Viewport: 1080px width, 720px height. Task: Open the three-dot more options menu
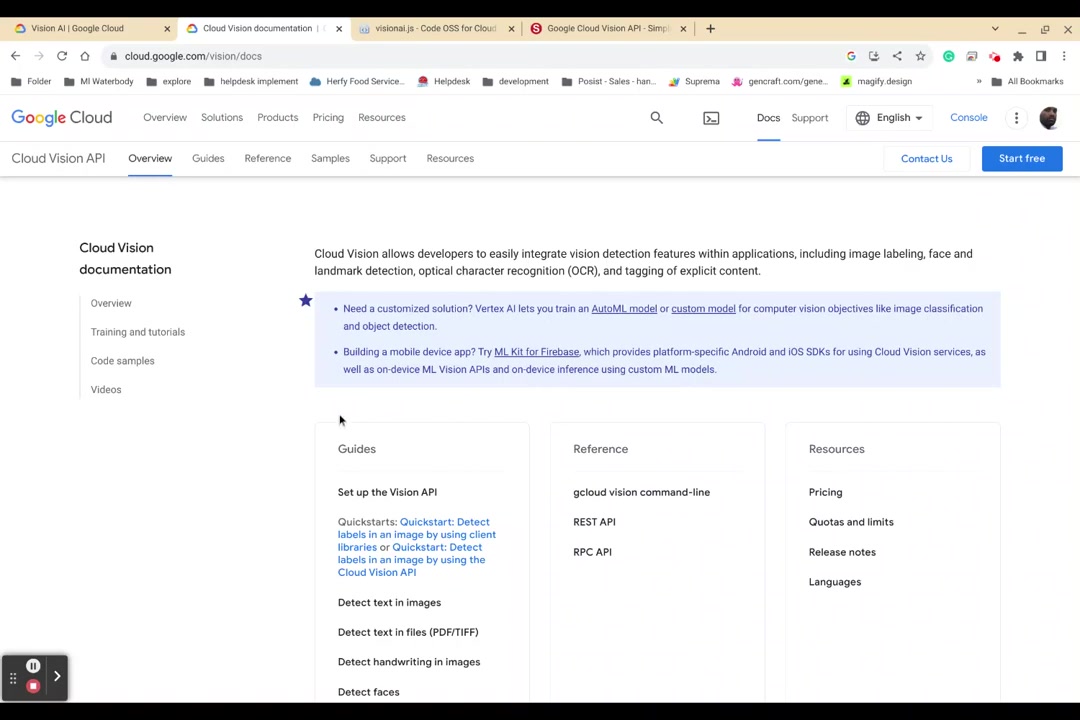pos(1016,117)
